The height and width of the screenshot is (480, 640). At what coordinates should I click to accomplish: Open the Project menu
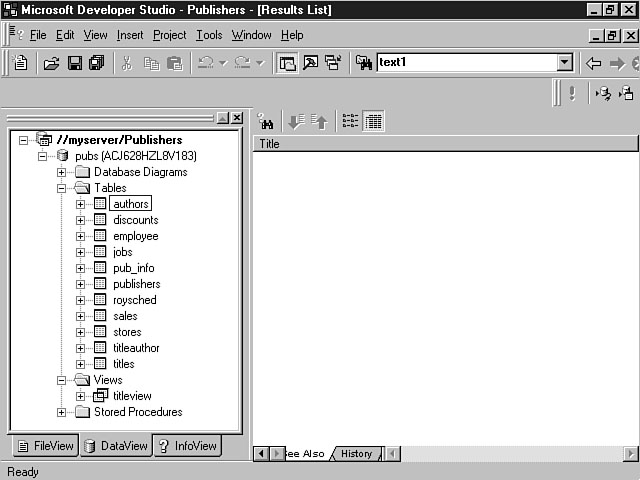point(169,35)
